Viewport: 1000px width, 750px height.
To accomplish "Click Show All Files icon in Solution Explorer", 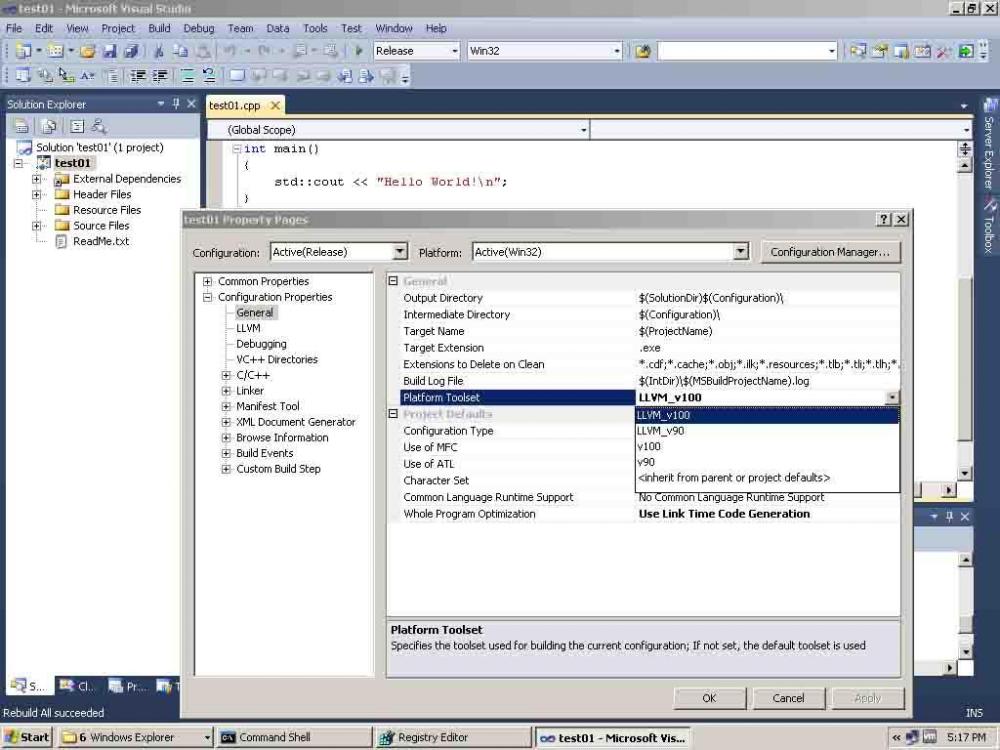I will tap(47, 126).
